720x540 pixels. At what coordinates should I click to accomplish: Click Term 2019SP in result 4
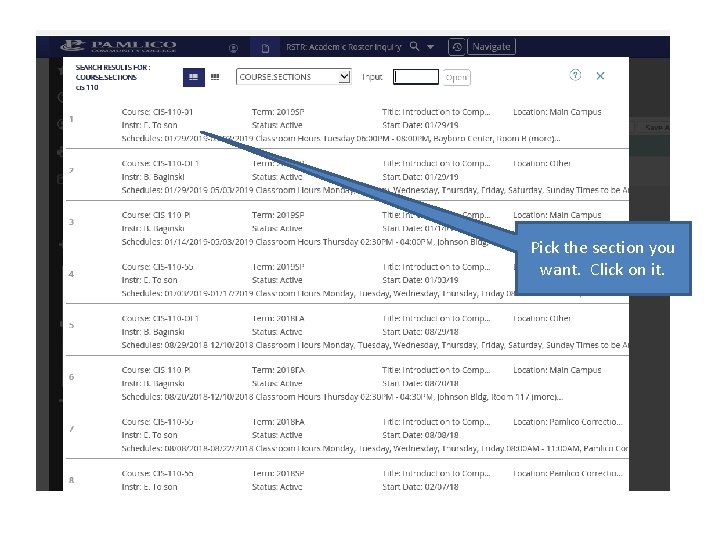pos(278,267)
